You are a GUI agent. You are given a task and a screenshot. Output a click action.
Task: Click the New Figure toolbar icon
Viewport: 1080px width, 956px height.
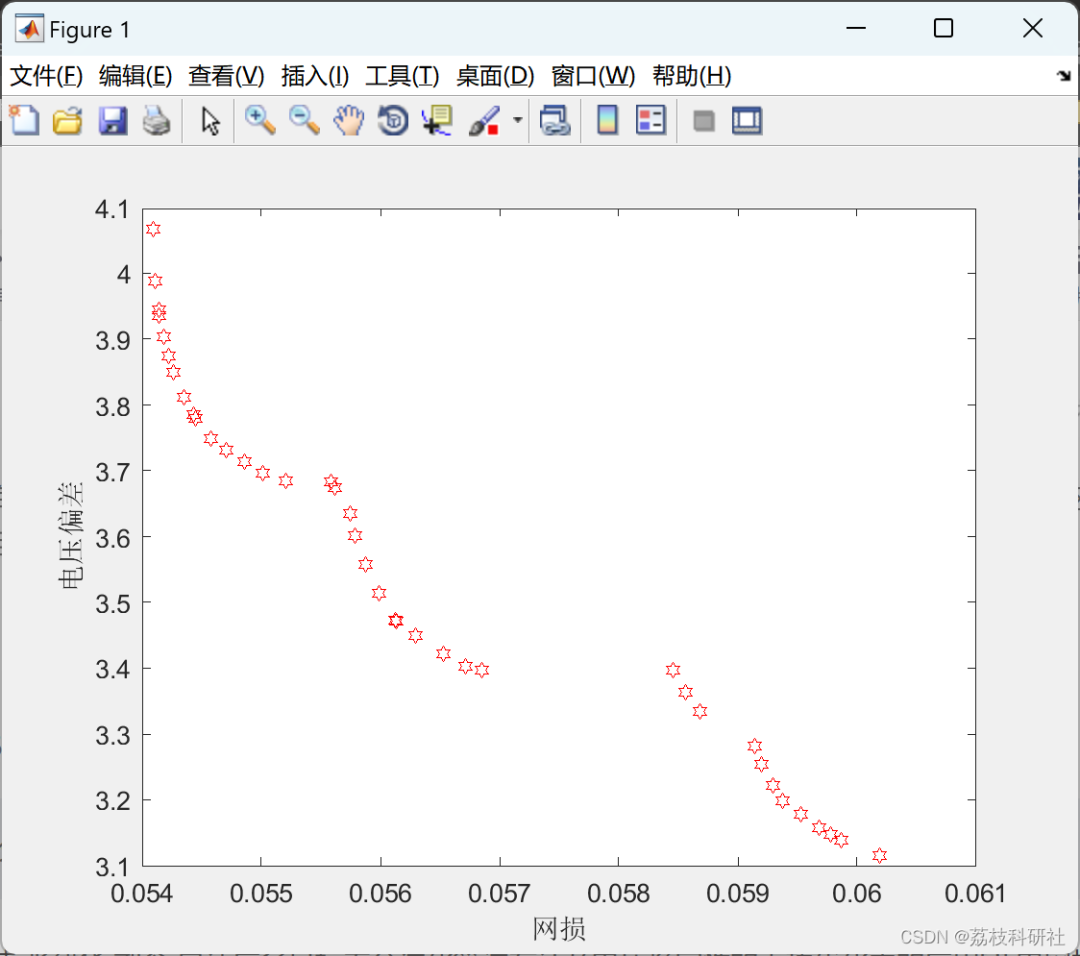click(x=24, y=121)
